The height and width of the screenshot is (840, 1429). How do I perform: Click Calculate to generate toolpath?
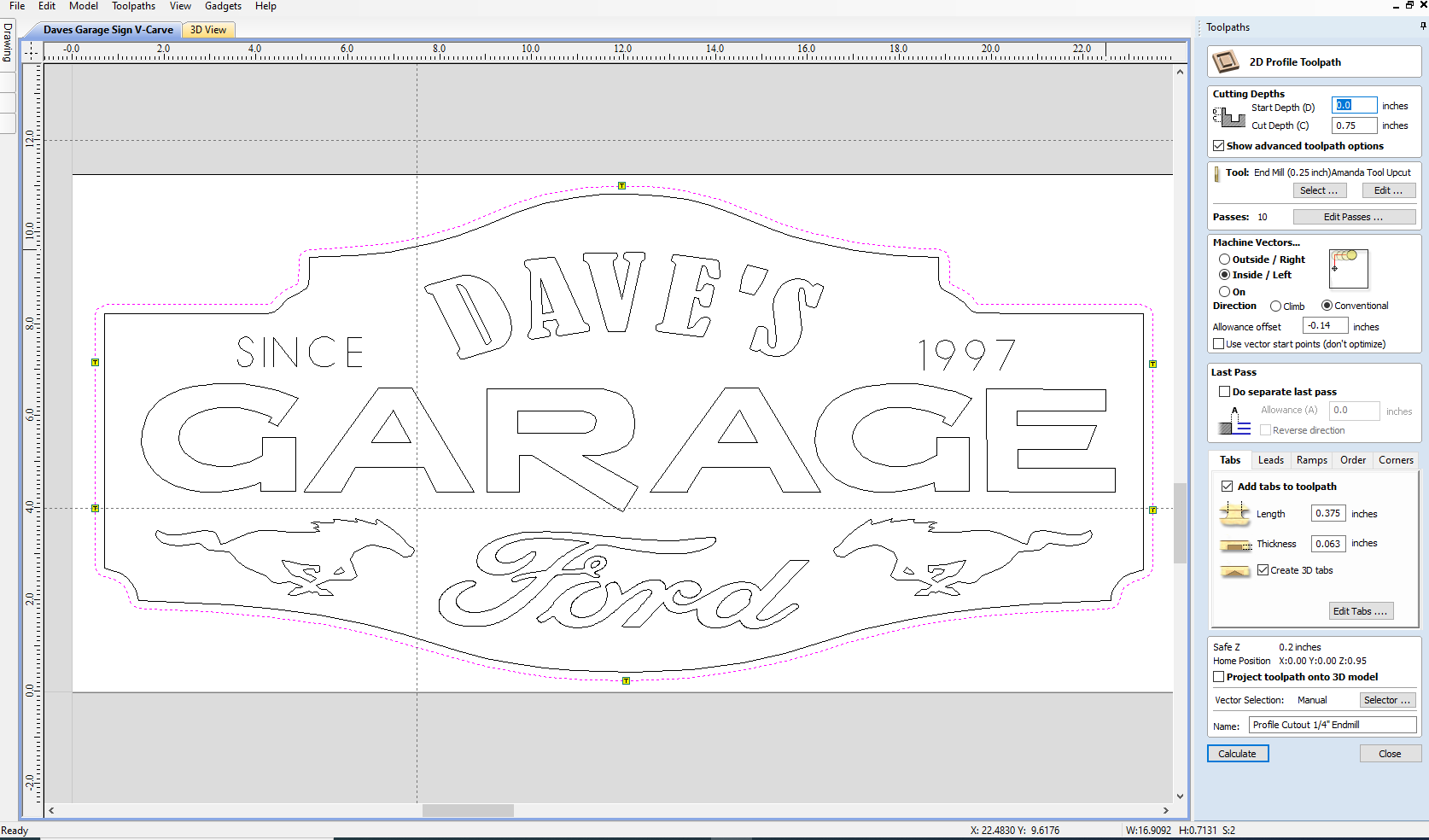point(1238,754)
